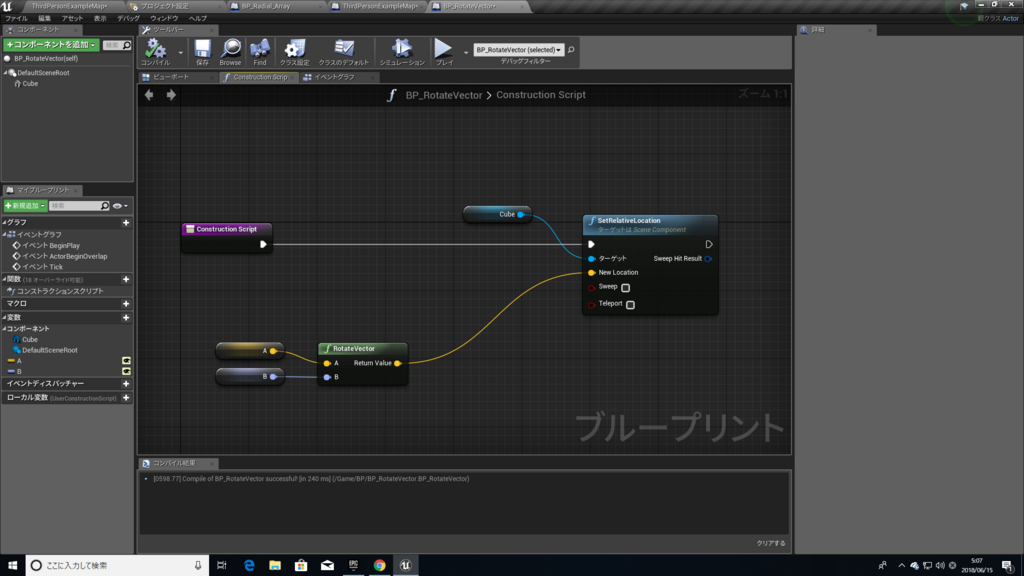Screen dimensions: 1024x576
Task: Select BP_RotateVector(self) component
Action: [45, 59]
